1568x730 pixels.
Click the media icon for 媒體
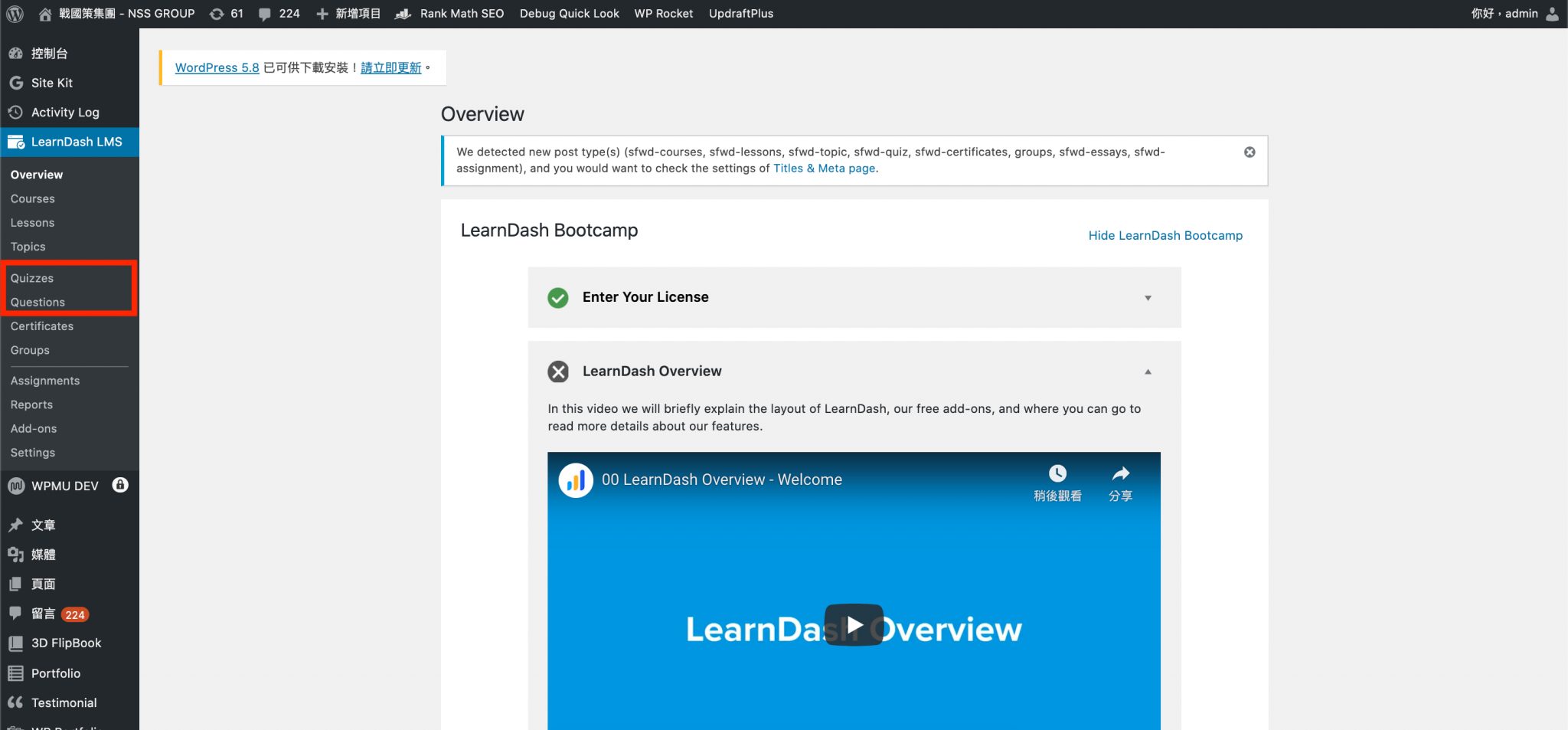15,555
